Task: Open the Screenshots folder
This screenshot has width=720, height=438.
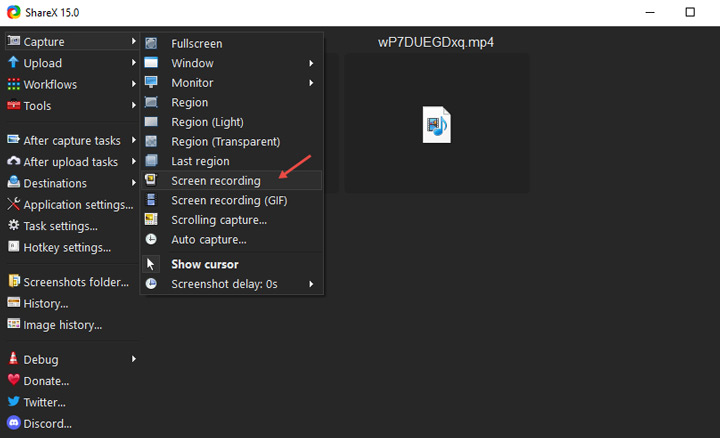Action: click(x=76, y=282)
